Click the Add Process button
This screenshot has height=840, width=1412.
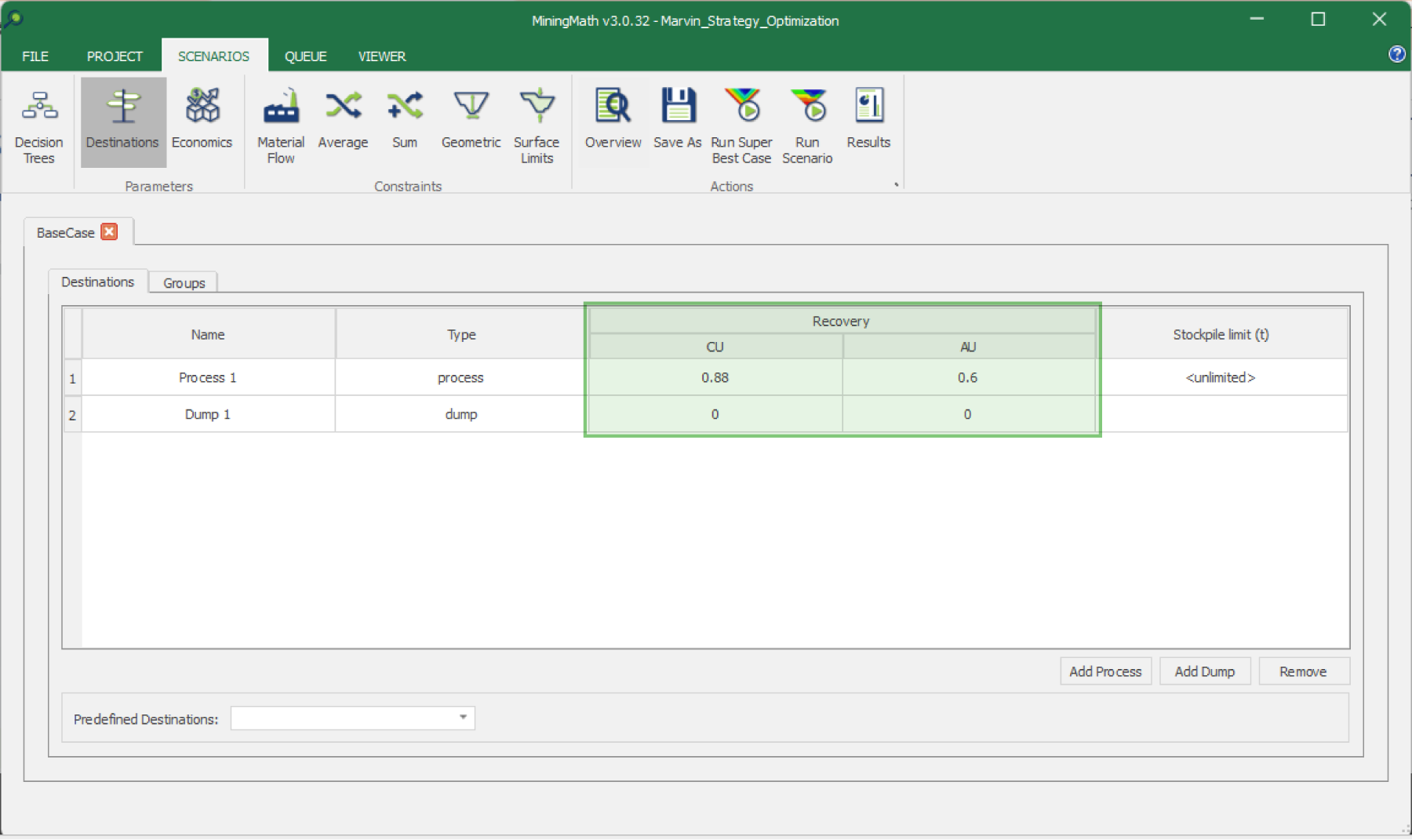[1105, 671]
